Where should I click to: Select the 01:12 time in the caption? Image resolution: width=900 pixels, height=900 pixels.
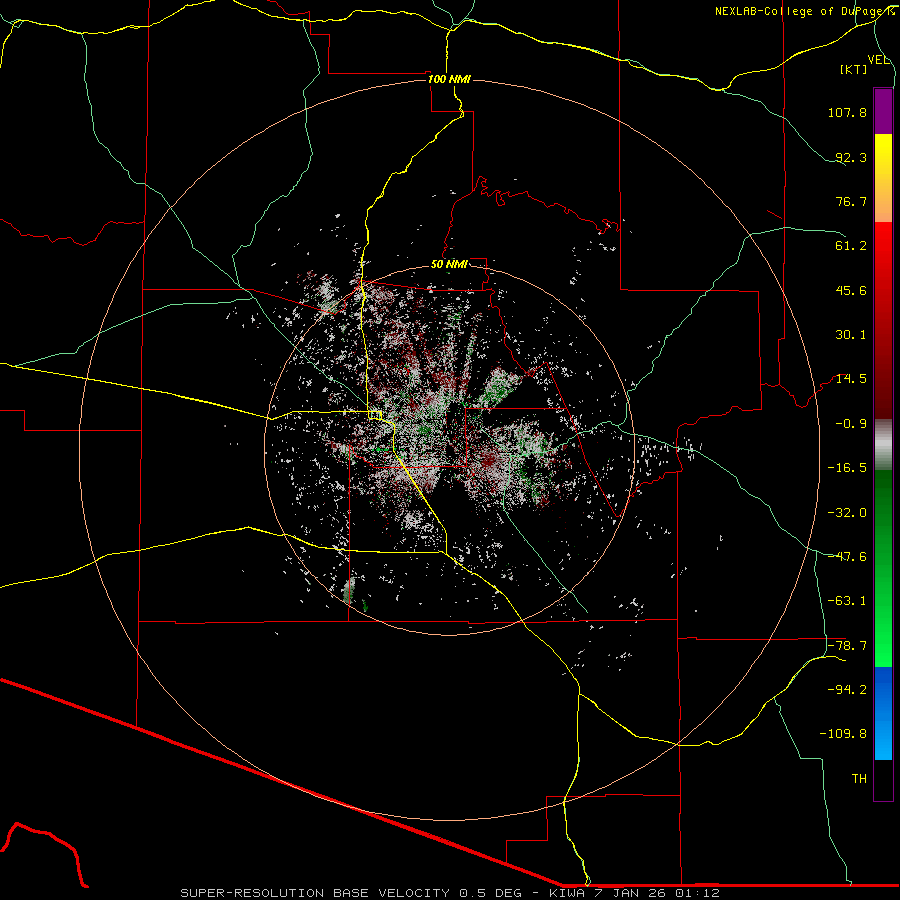[699, 893]
